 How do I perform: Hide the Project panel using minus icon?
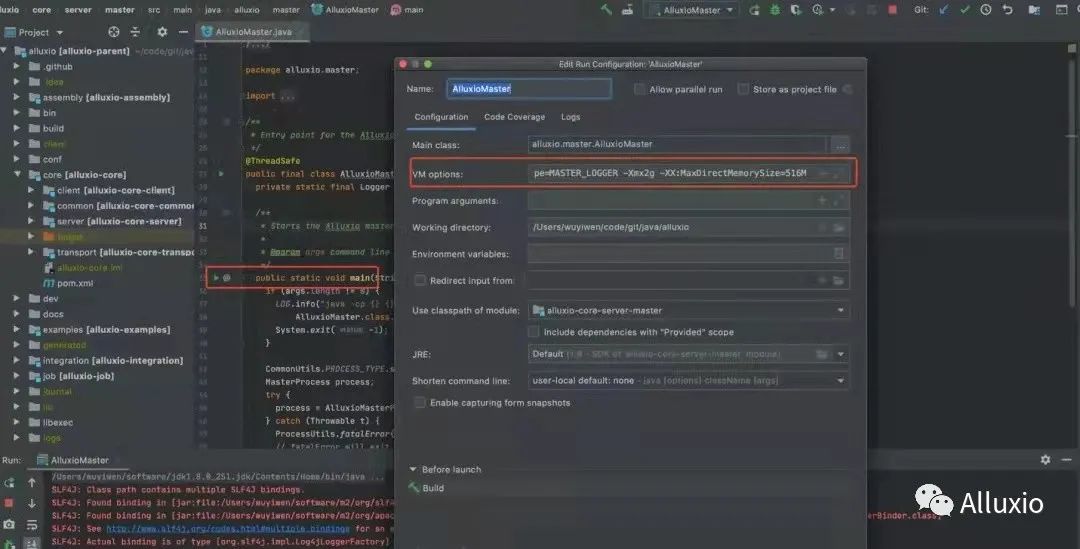click(x=183, y=32)
